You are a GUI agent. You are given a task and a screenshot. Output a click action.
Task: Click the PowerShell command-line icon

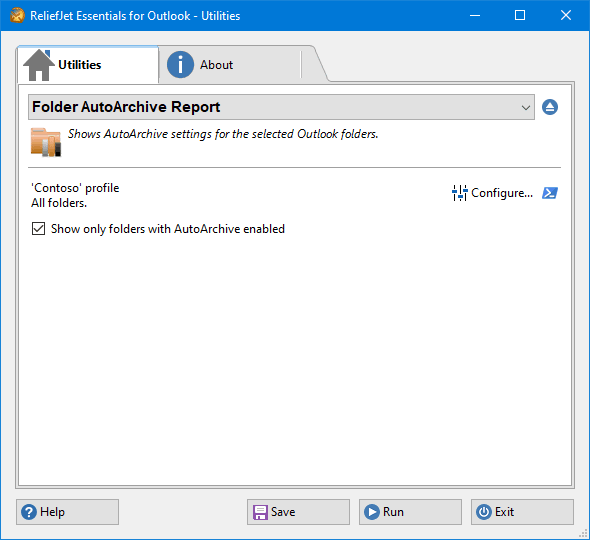coord(550,193)
